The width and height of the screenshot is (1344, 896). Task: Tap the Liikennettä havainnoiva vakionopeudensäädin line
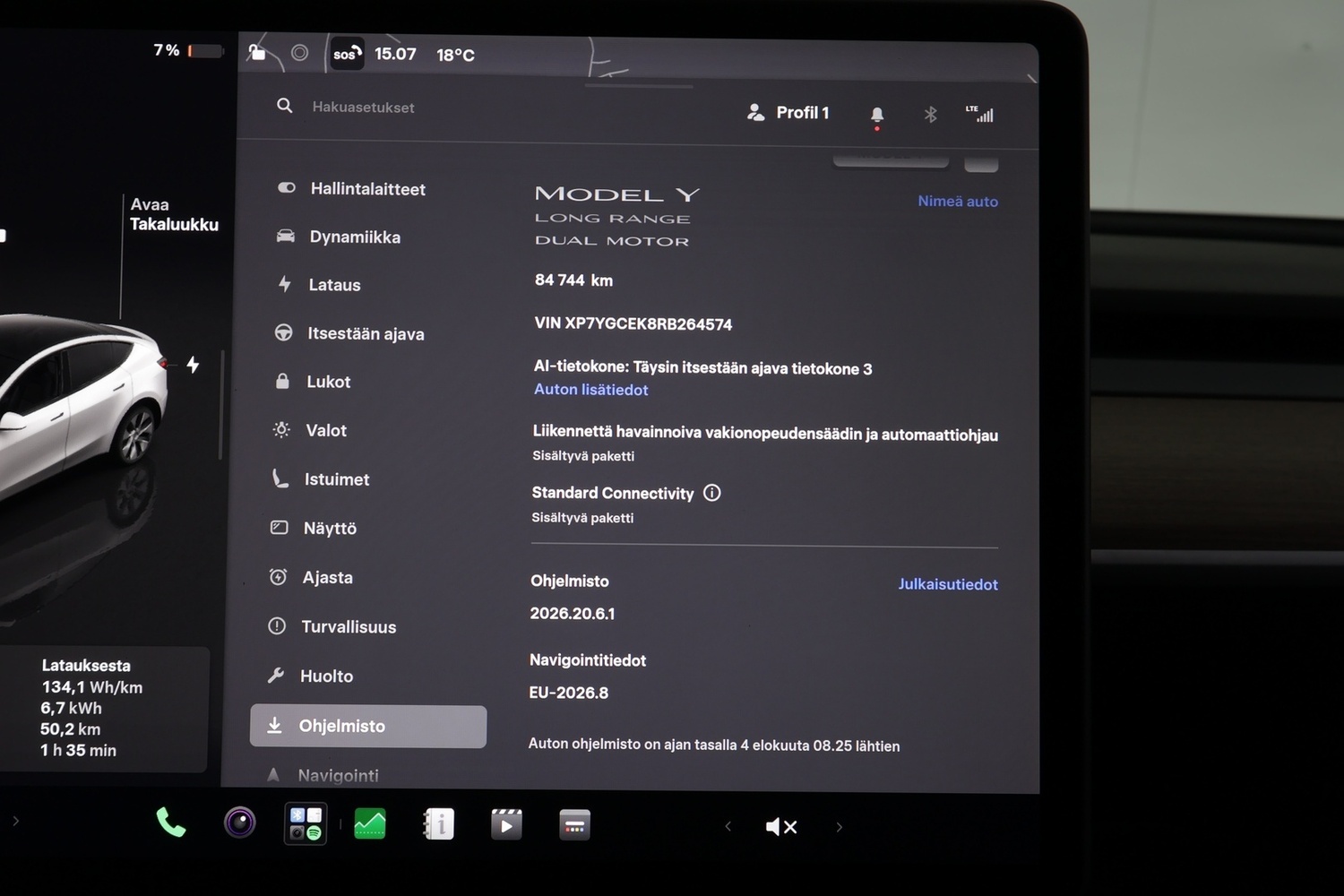[765, 434]
